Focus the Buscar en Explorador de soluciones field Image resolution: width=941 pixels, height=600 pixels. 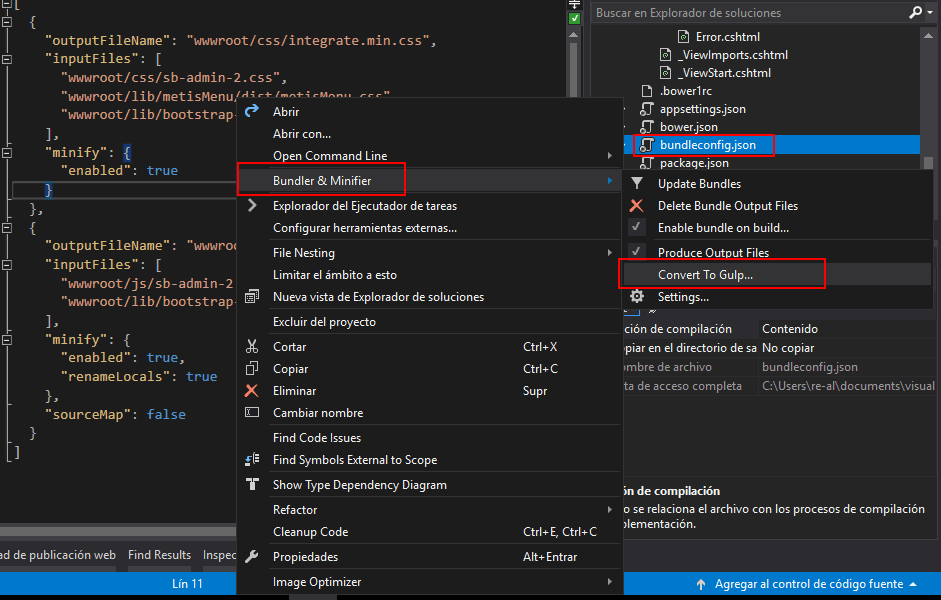click(x=750, y=13)
